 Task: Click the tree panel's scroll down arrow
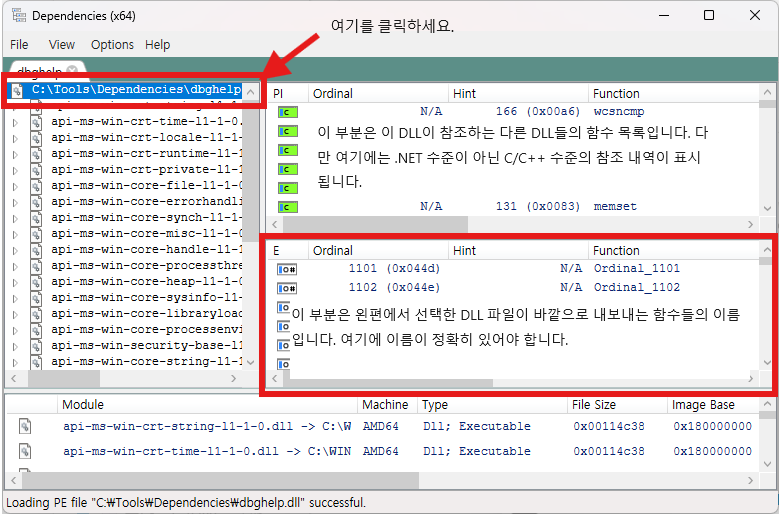pyautogui.click(x=251, y=363)
